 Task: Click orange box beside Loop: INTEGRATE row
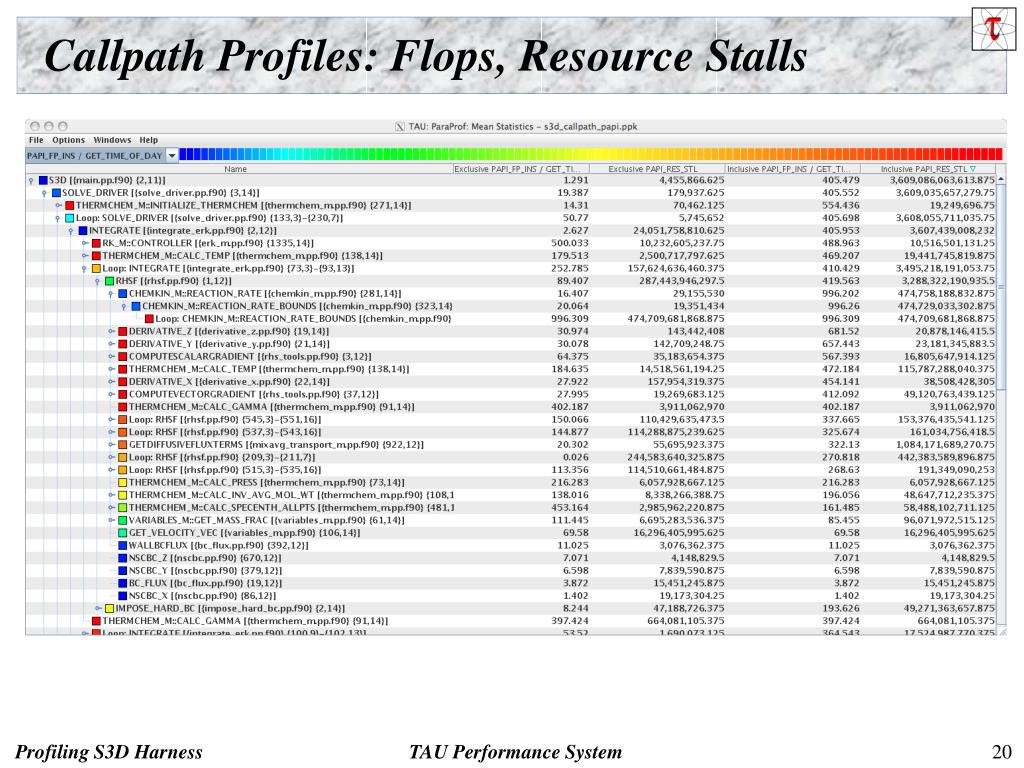[x=96, y=268]
